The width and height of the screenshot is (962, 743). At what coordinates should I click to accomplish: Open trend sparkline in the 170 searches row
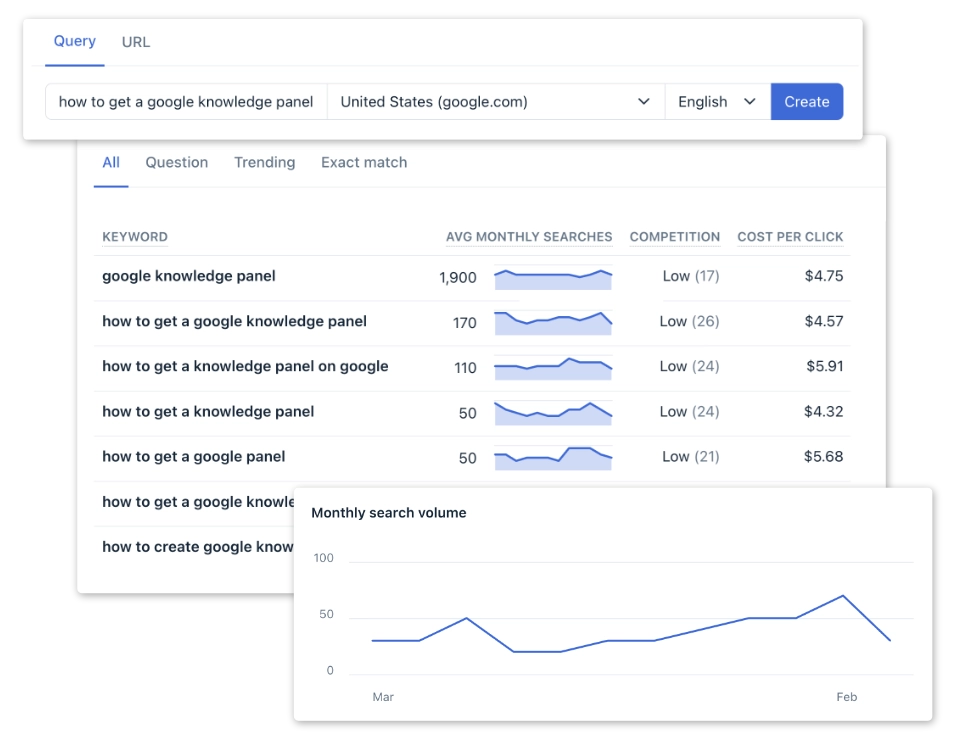click(x=553, y=323)
